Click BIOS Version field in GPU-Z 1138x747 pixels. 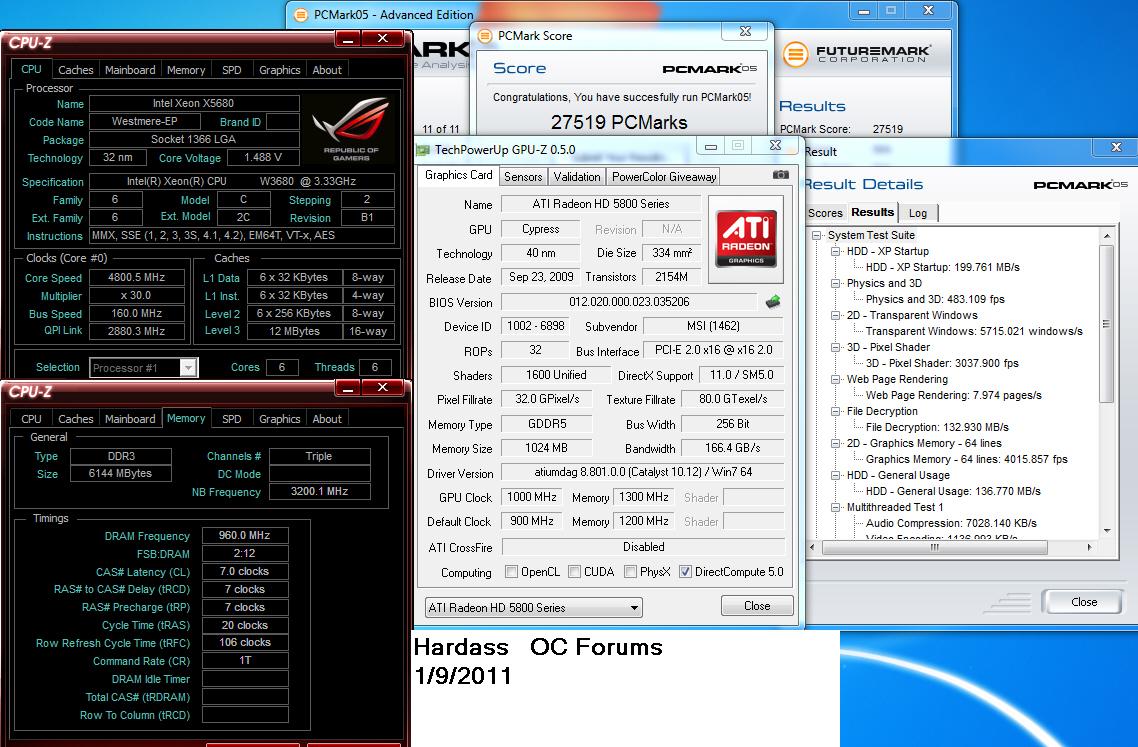[x=629, y=302]
